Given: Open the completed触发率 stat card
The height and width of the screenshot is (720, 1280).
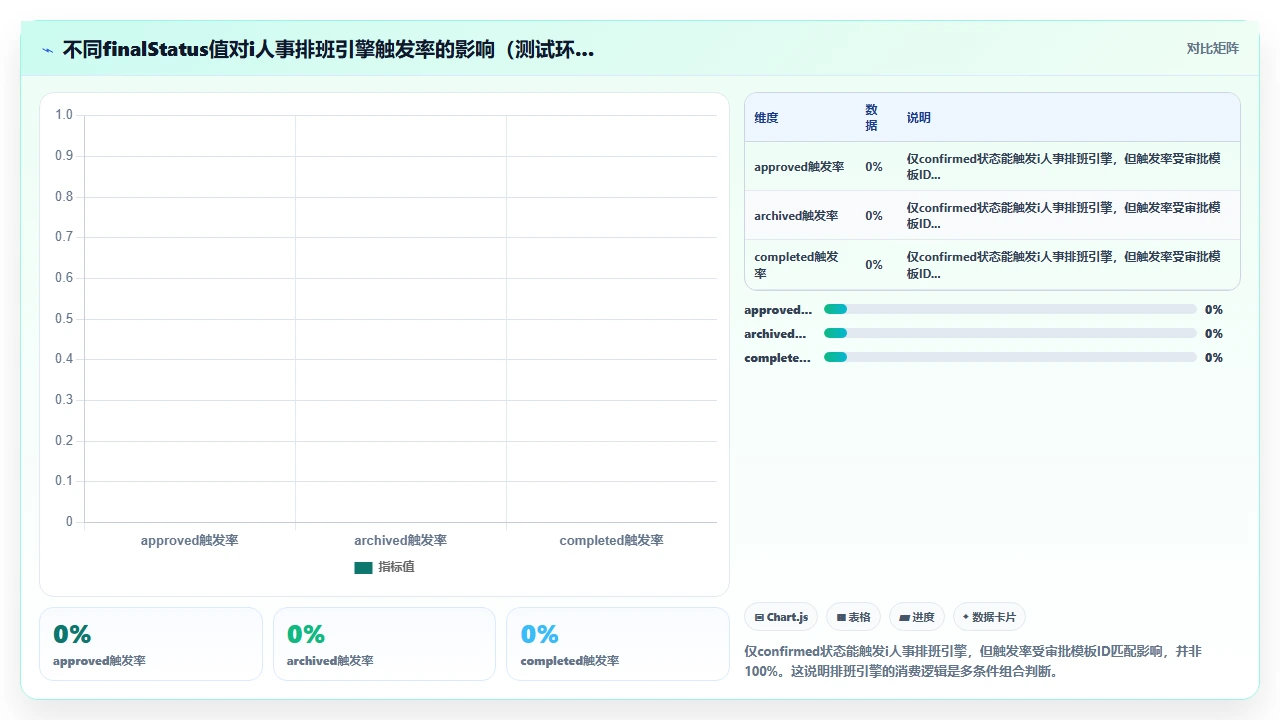Looking at the screenshot, I should point(618,644).
